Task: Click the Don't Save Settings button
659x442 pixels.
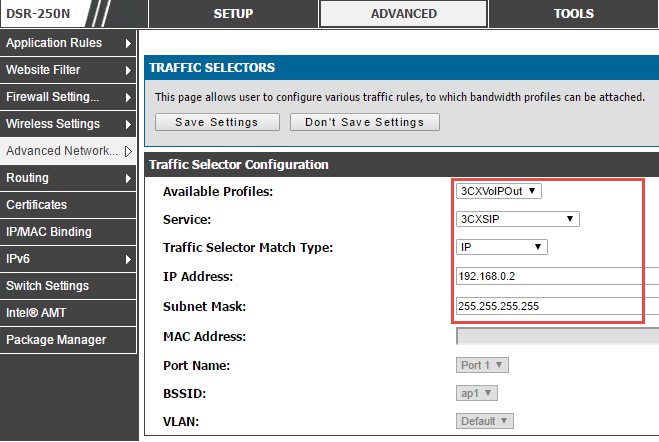Action: [364, 122]
